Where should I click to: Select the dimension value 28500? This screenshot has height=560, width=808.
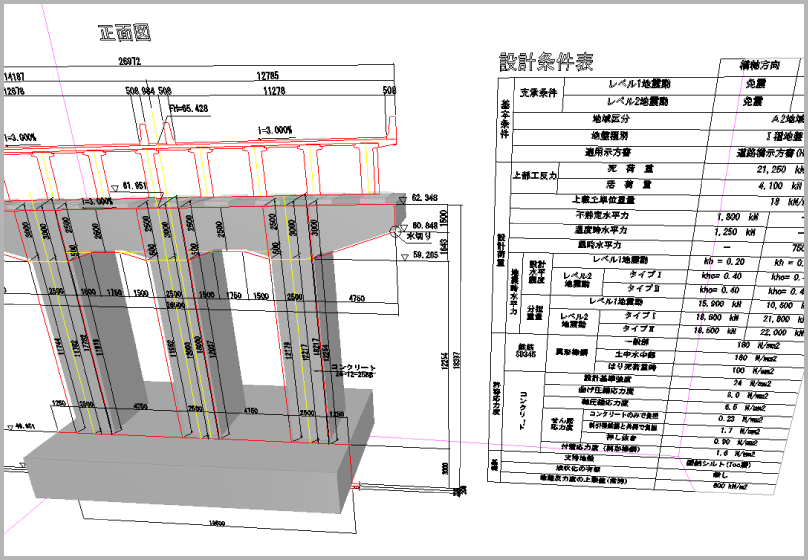[175, 306]
